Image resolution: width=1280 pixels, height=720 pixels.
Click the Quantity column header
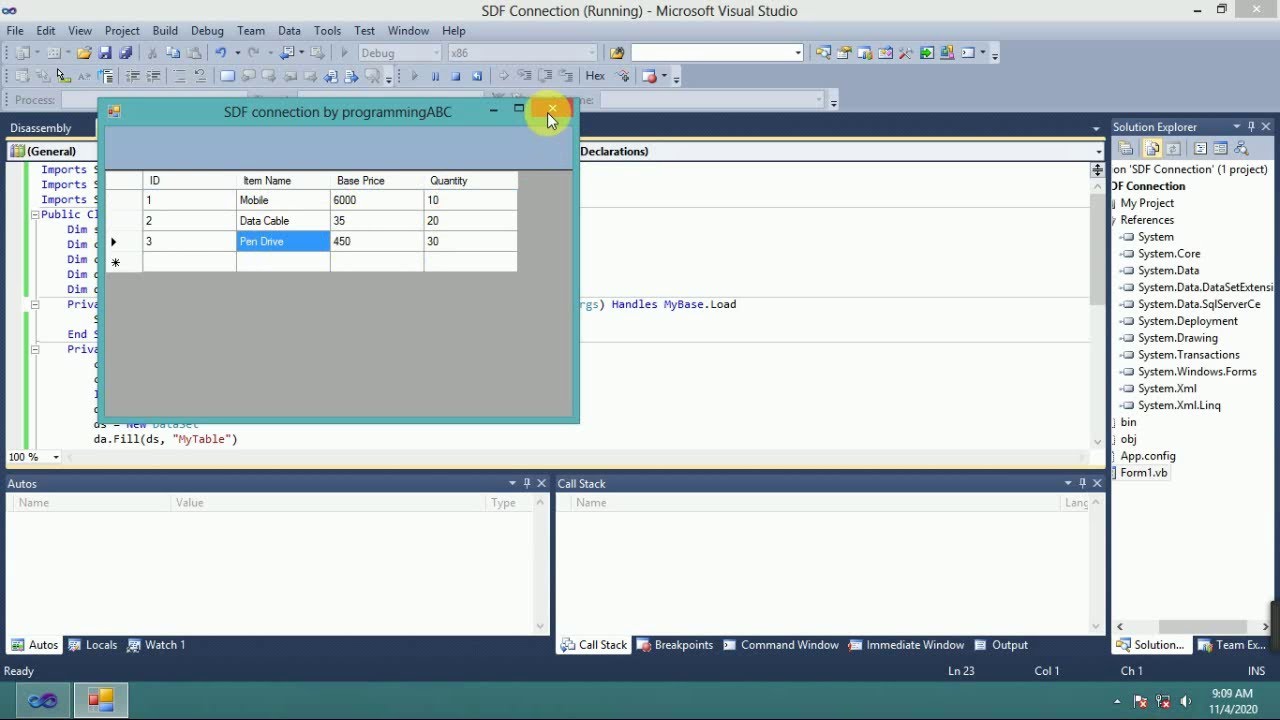pos(470,181)
